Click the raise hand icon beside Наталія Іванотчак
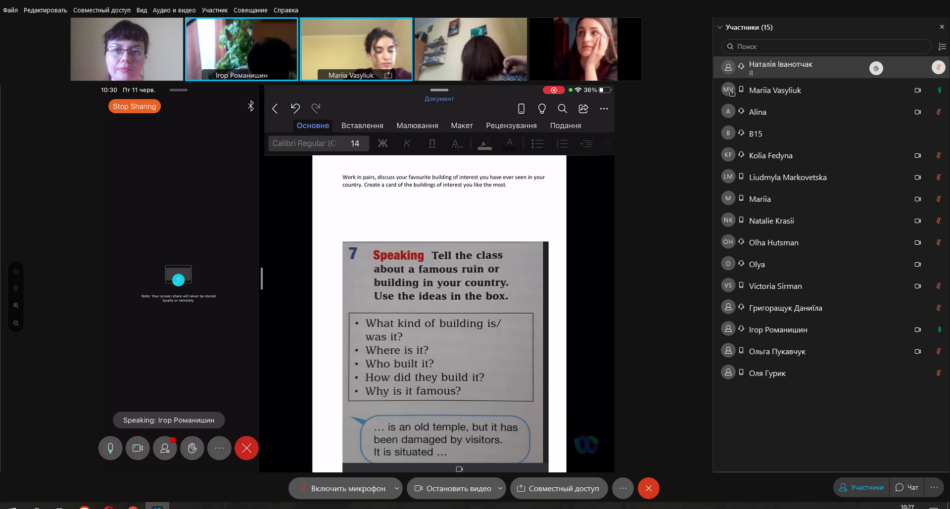The height and width of the screenshot is (509, 950). 876,68
